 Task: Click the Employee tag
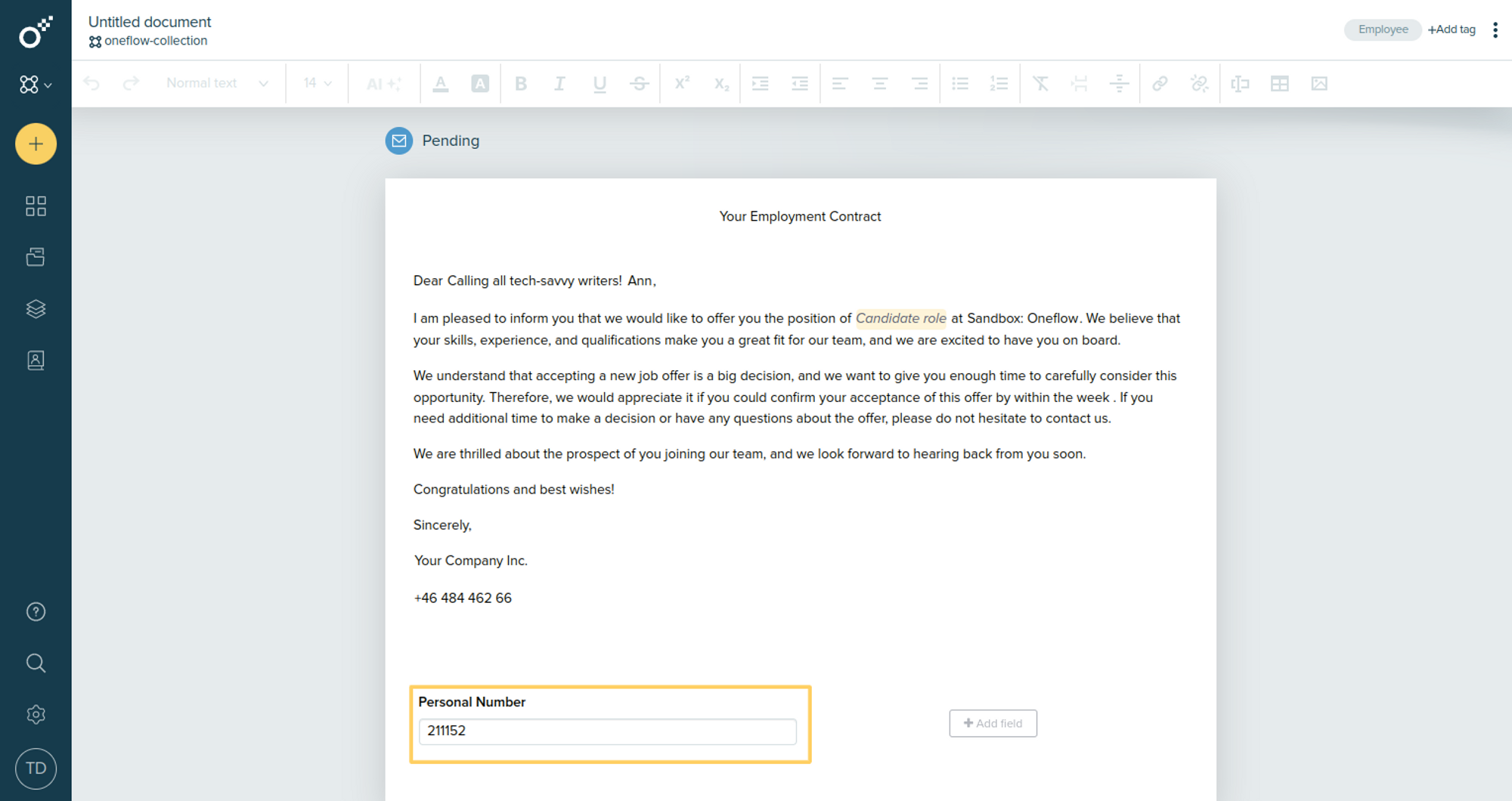pos(1383,29)
